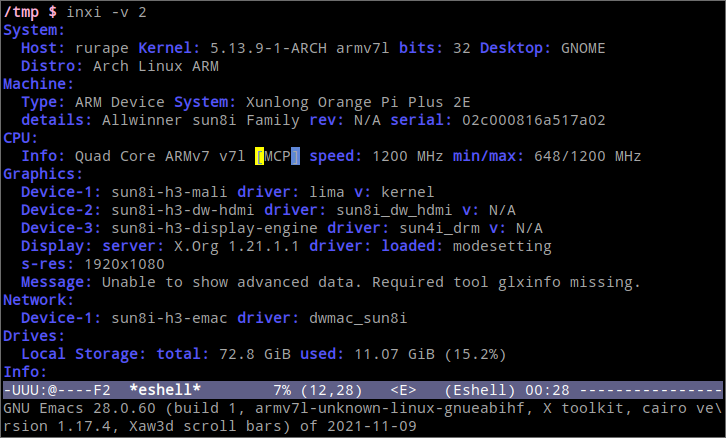Click the 'Graphics:' section header
The width and height of the screenshot is (726, 438).
[x=43, y=174]
